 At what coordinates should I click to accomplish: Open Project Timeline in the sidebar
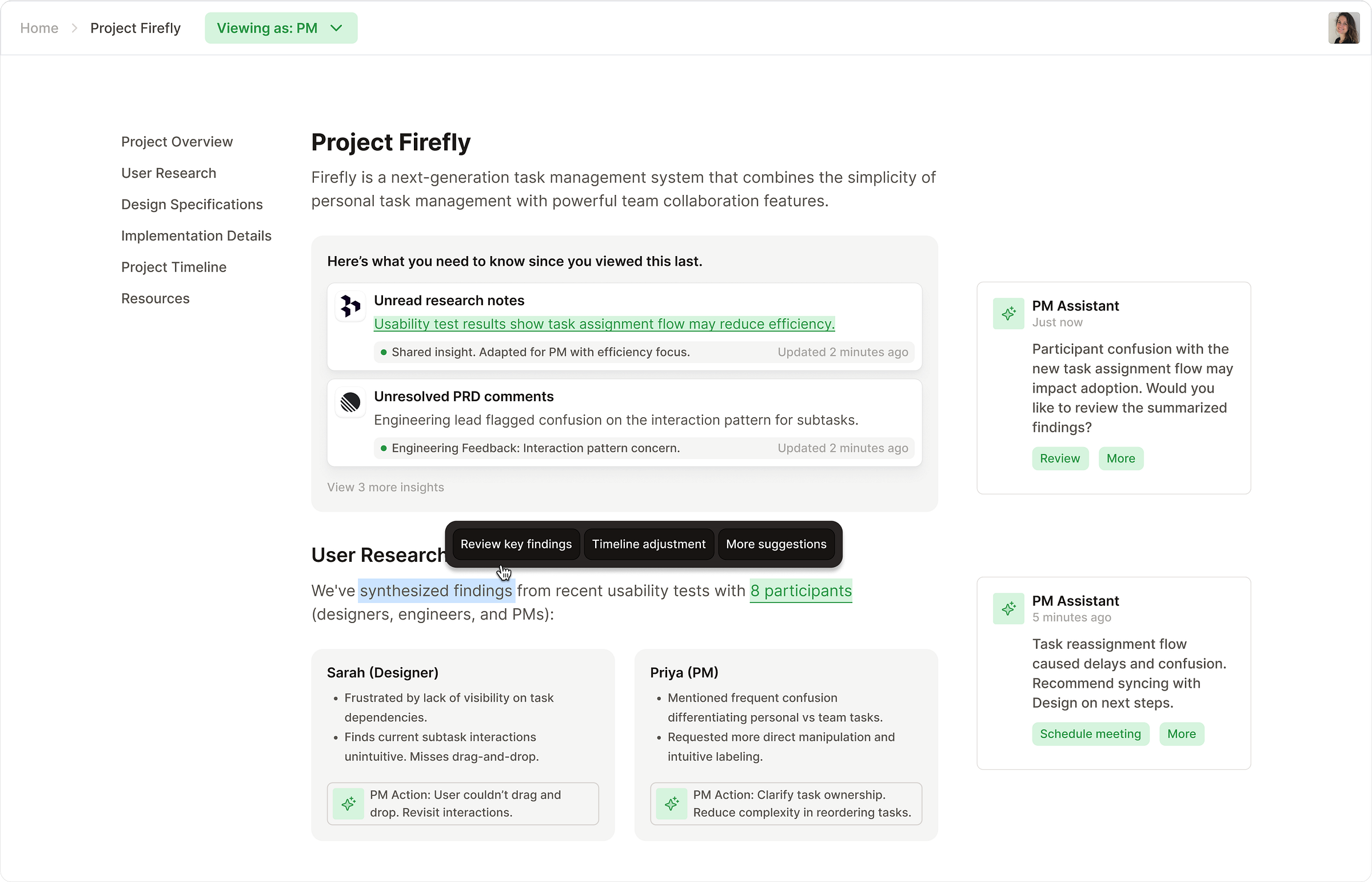(x=174, y=268)
